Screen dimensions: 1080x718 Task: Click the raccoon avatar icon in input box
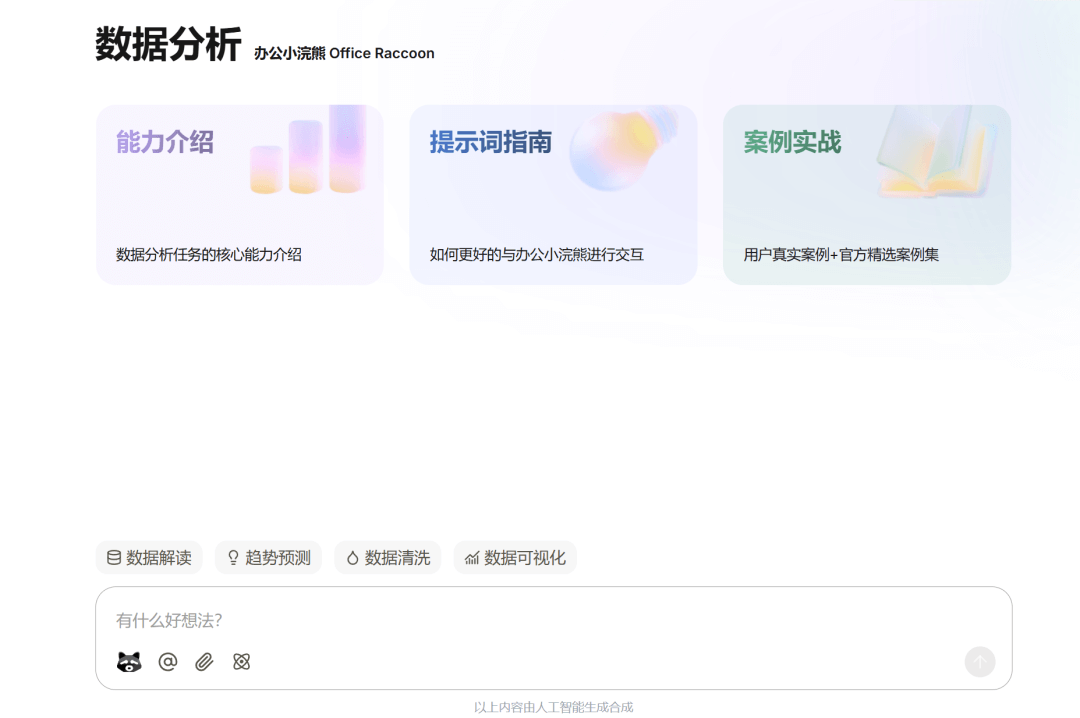(x=129, y=662)
